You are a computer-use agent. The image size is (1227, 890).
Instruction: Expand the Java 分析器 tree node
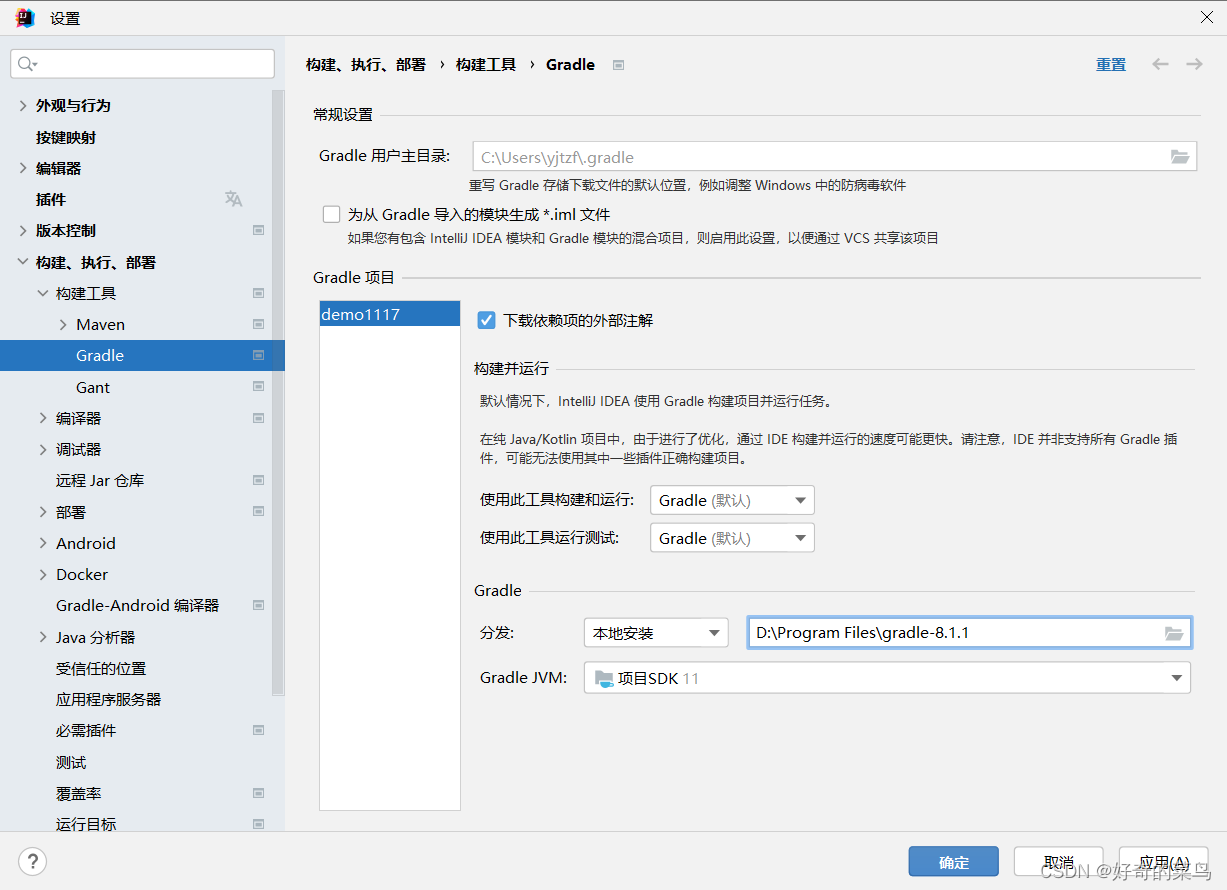43,637
